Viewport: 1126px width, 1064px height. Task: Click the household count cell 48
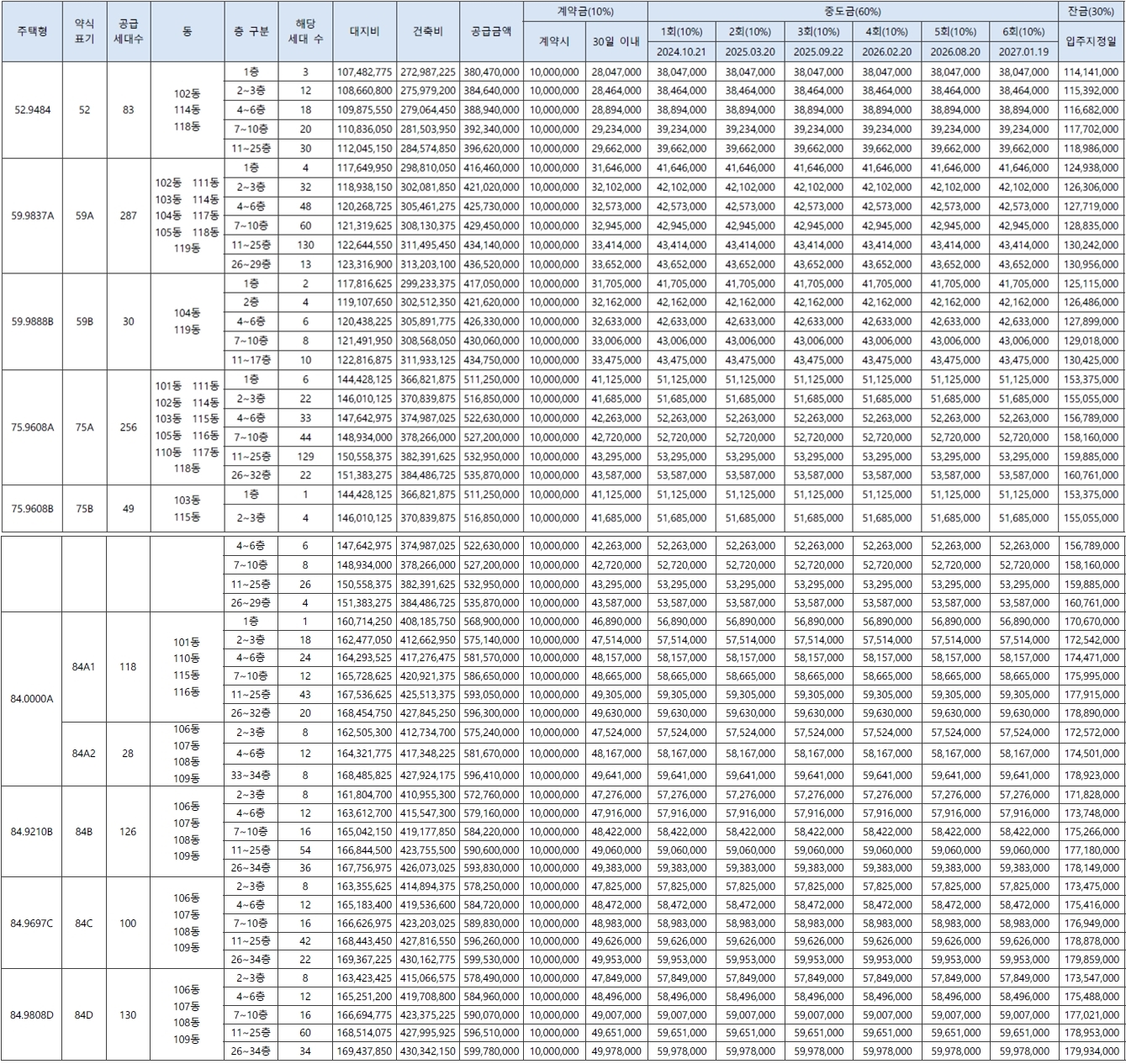coord(305,206)
